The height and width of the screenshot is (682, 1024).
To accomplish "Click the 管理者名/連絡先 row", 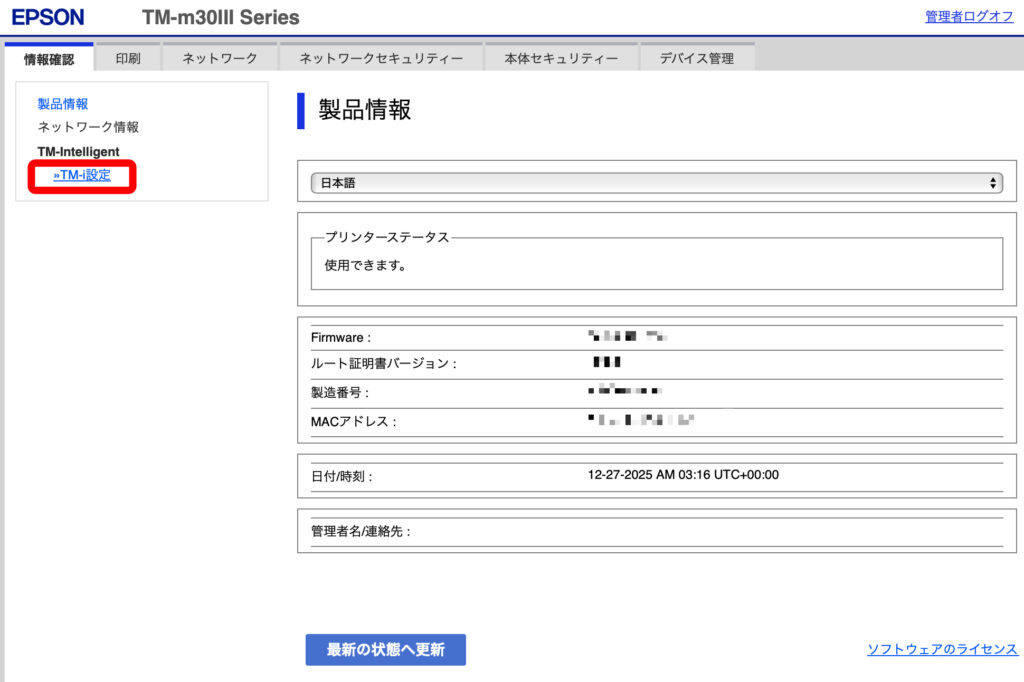I will coord(361,532).
